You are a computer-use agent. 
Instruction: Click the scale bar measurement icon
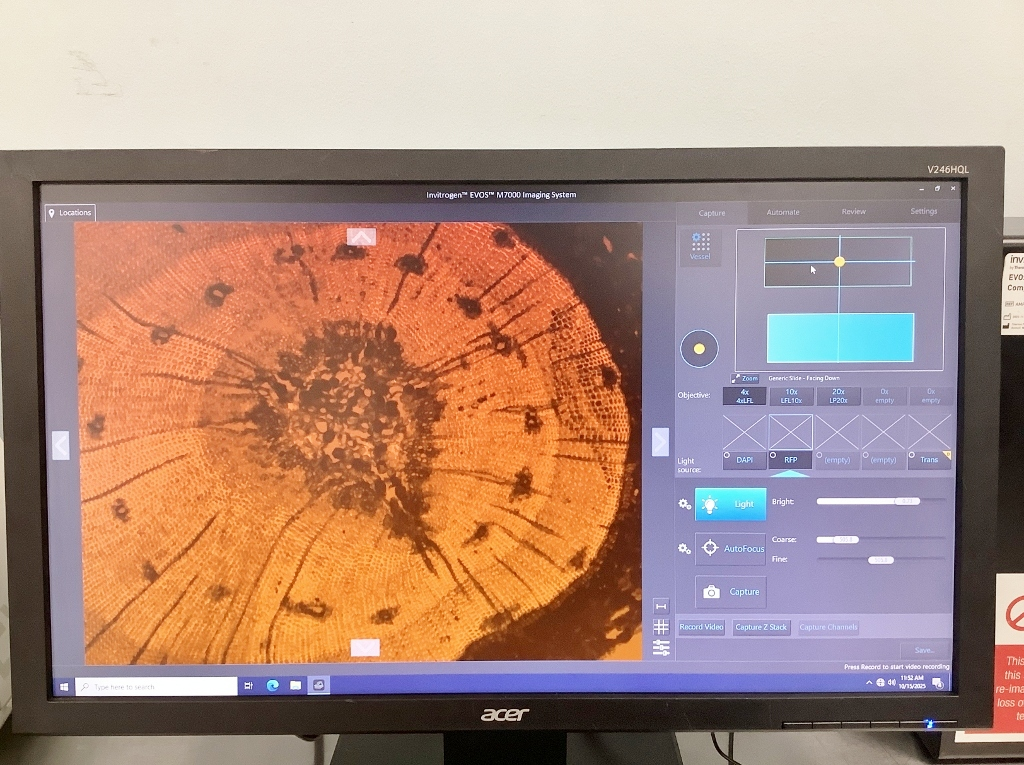point(660,606)
